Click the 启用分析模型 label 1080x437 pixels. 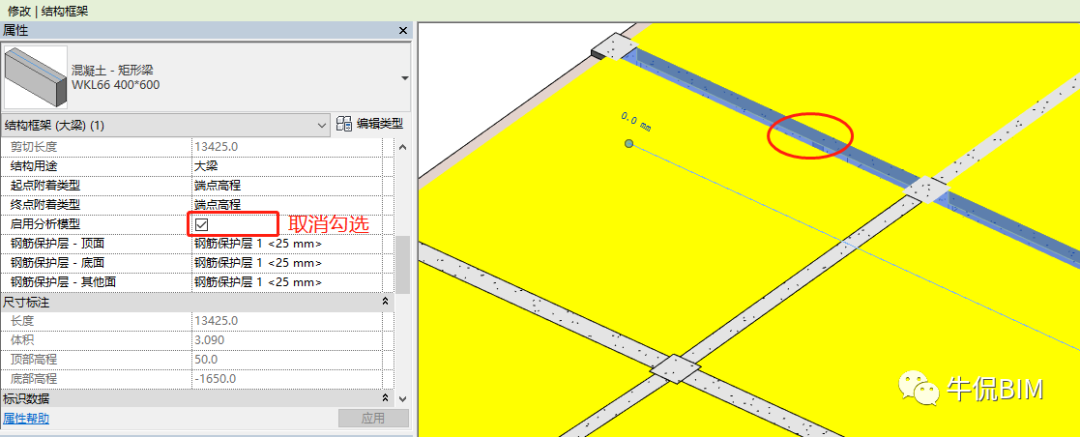point(45,224)
